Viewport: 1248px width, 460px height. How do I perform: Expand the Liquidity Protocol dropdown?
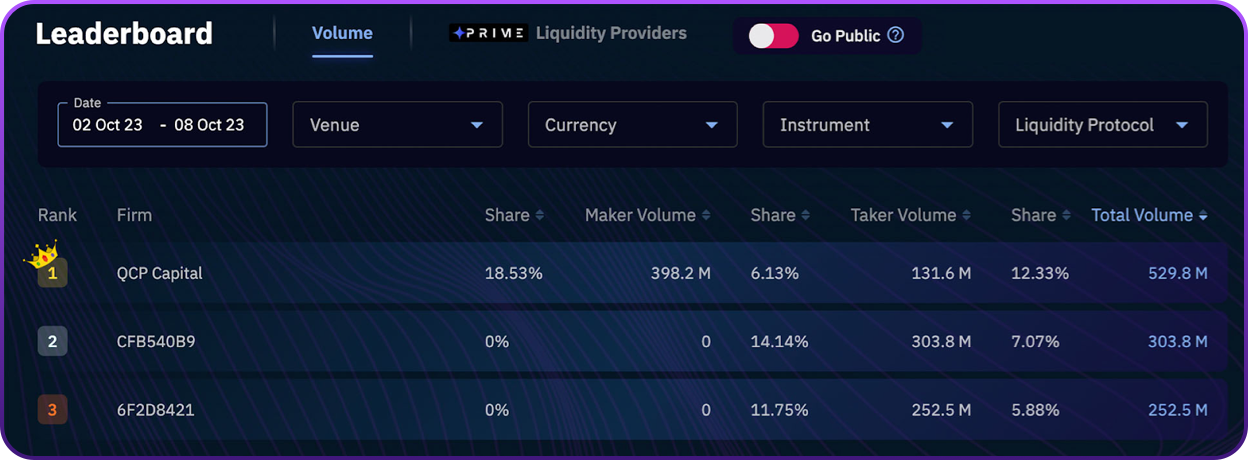tap(1102, 125)
